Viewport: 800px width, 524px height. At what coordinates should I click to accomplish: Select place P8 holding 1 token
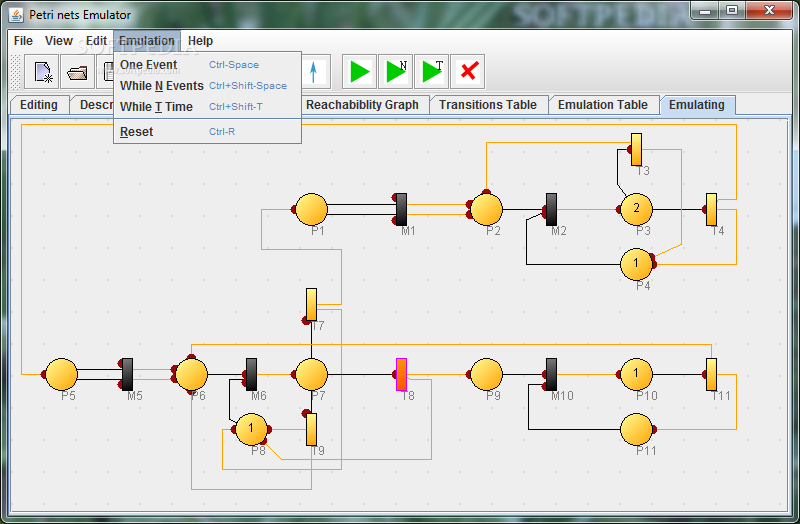(x=251, y=429)
